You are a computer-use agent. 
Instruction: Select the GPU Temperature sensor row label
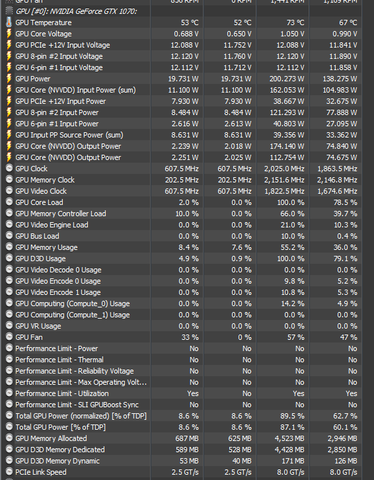pyautogui.click(x=43, y=23)
